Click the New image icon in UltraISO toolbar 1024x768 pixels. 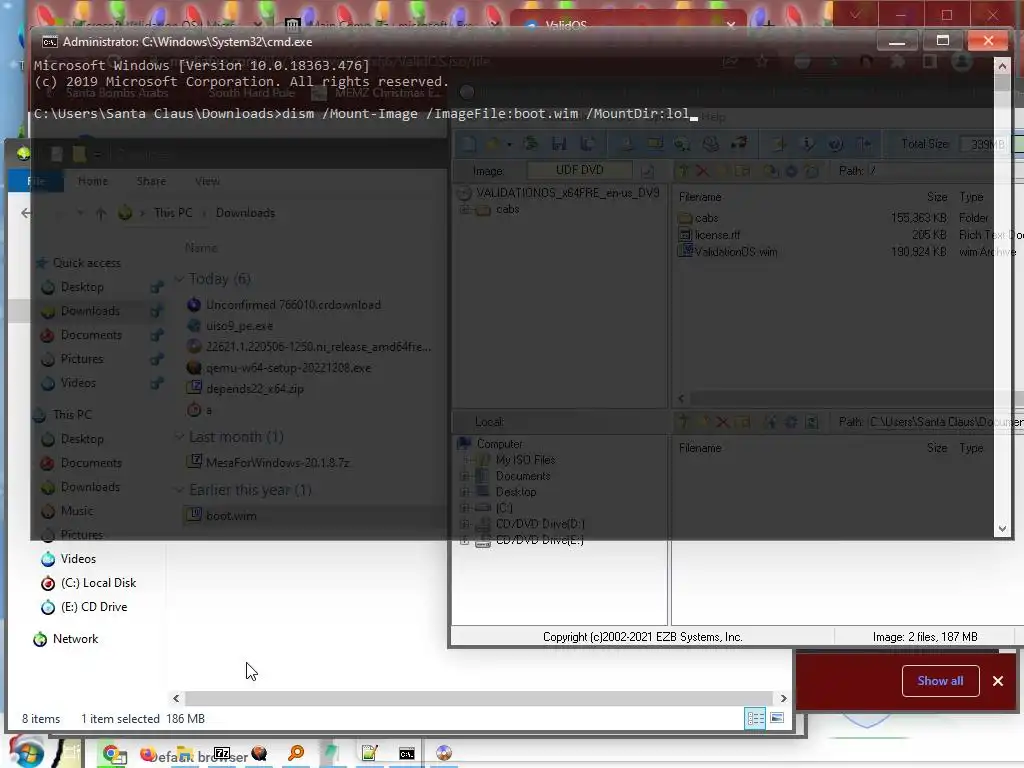[468, 144]
